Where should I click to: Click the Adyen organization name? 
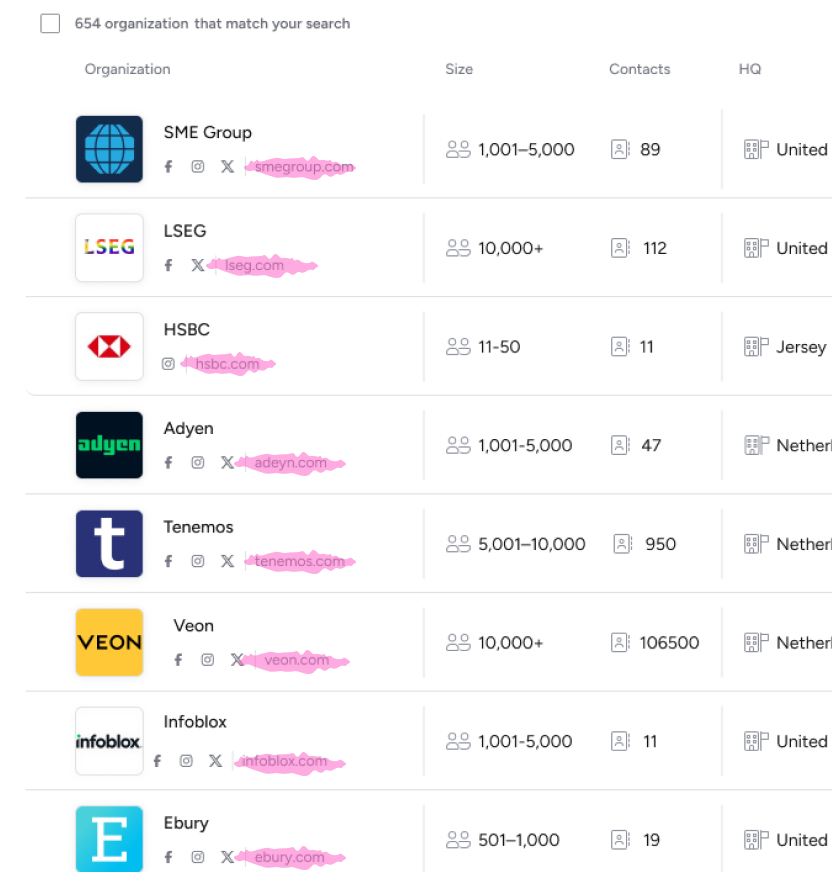coord(188,428)
